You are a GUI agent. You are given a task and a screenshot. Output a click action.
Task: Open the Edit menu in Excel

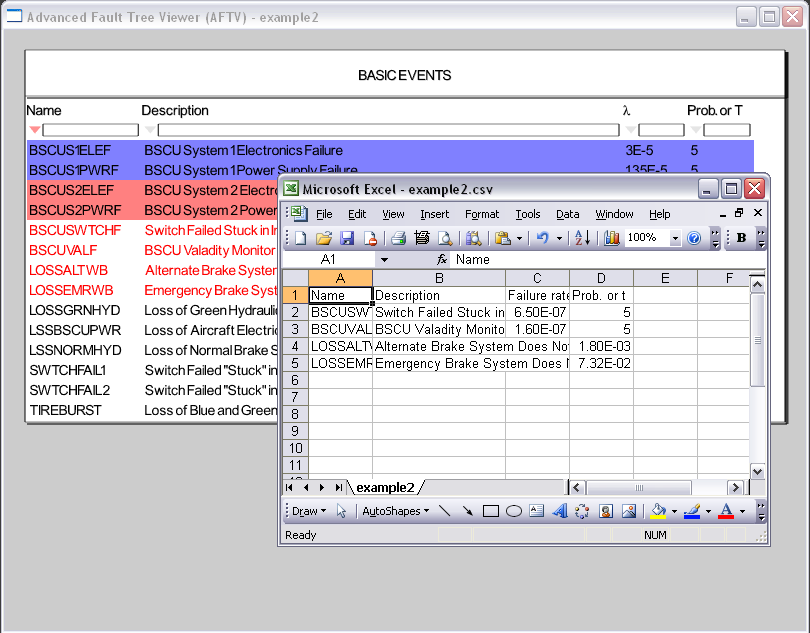(357, 214)
